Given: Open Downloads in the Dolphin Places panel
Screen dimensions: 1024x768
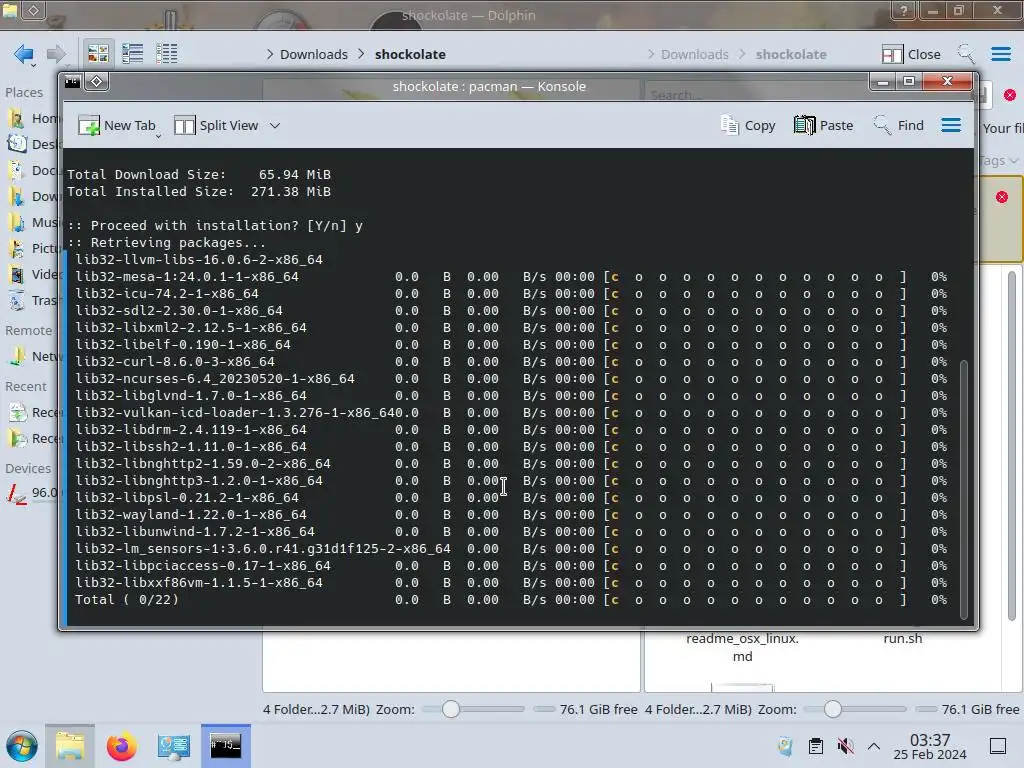Looking at the screenshot, I should (33, 197).
